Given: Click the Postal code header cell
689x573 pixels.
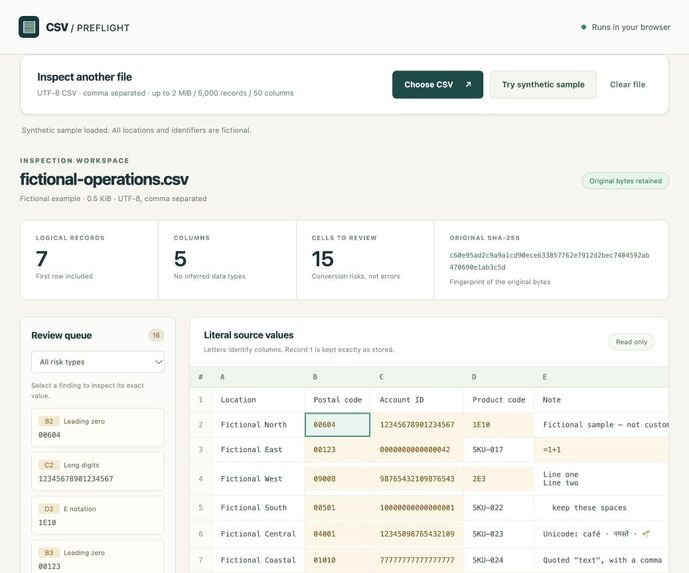Looking at the screenshot, I should click(x=337, y=400).
